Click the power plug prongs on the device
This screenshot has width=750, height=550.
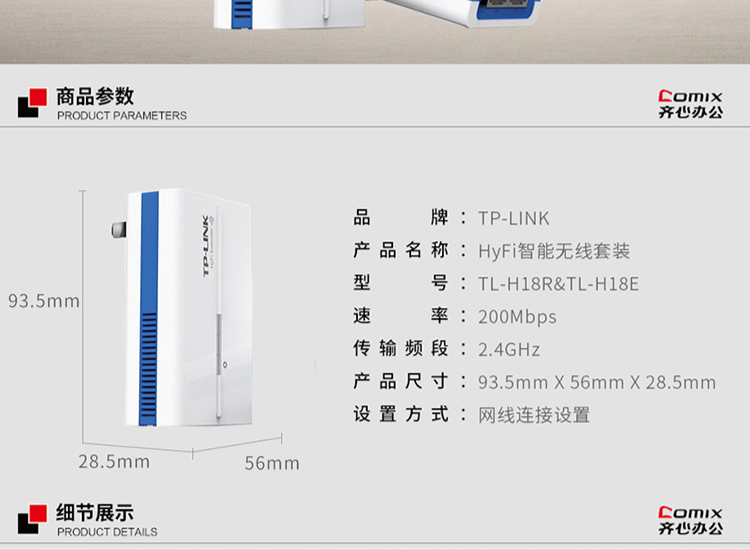pos(119,230)
